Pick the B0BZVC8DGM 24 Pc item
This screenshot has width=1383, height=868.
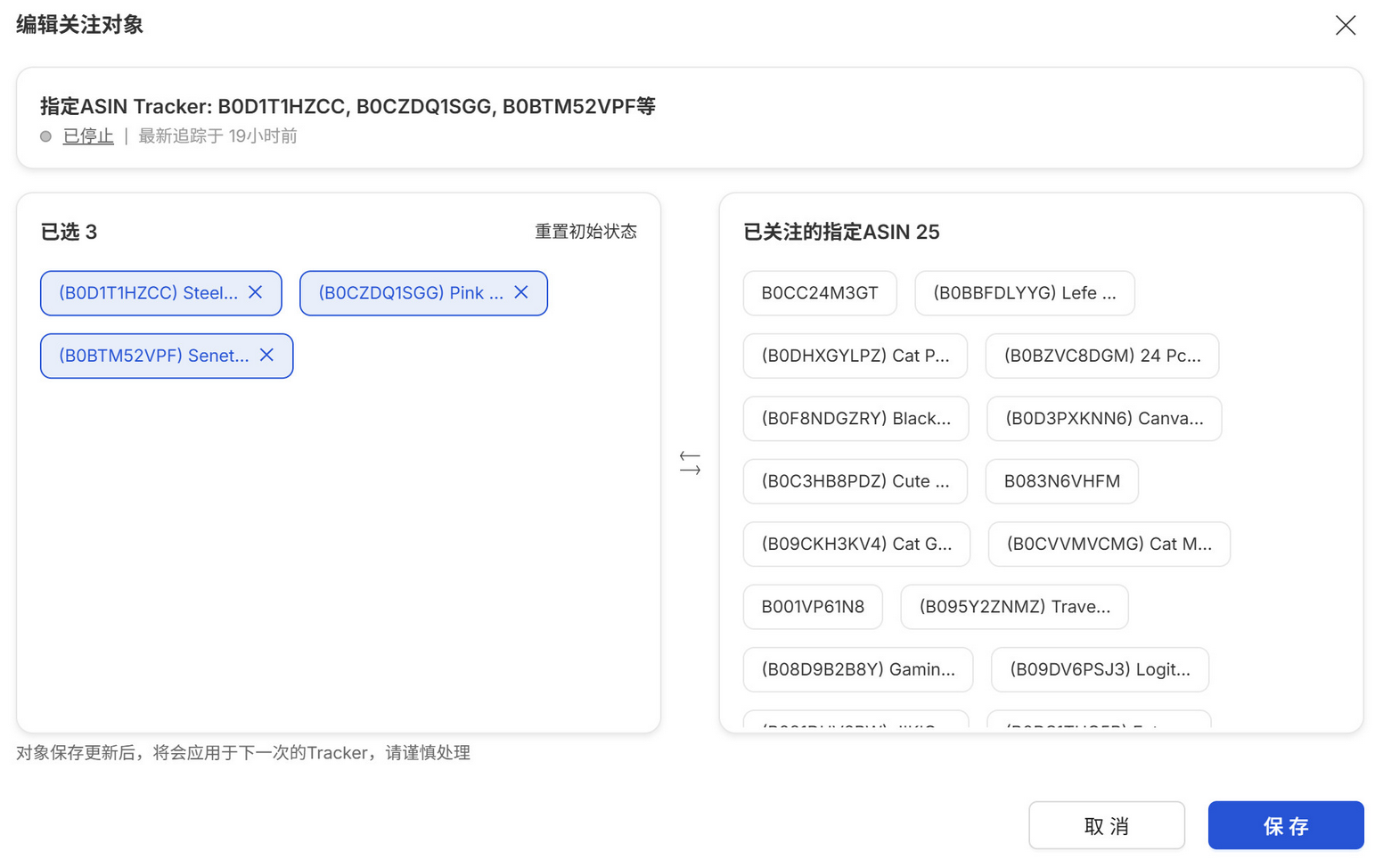coord(1101,356)
